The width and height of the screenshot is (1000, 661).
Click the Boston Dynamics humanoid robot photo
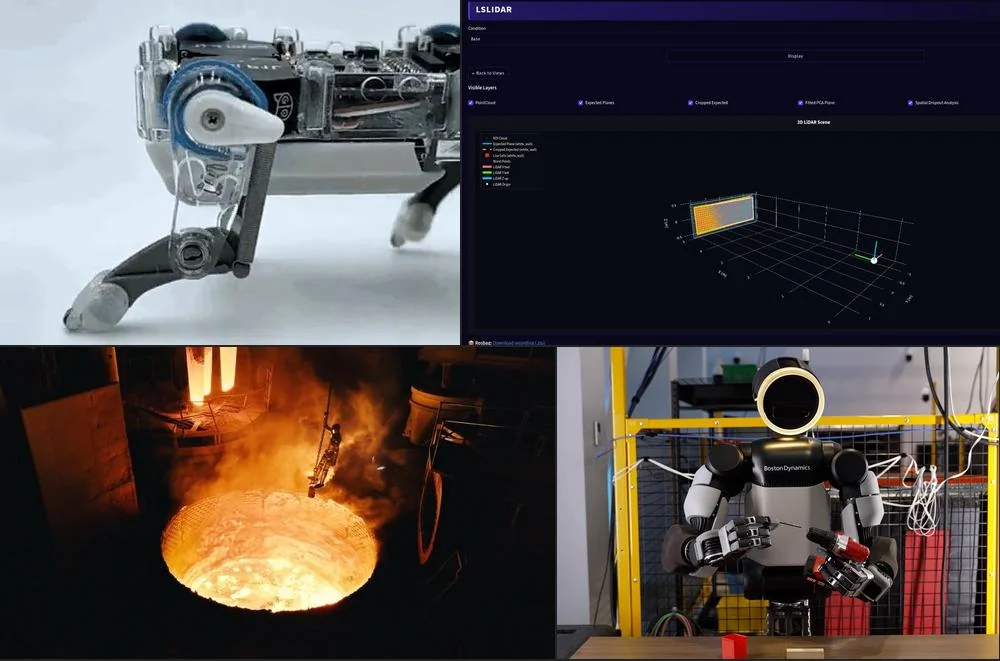coord(778,503)
